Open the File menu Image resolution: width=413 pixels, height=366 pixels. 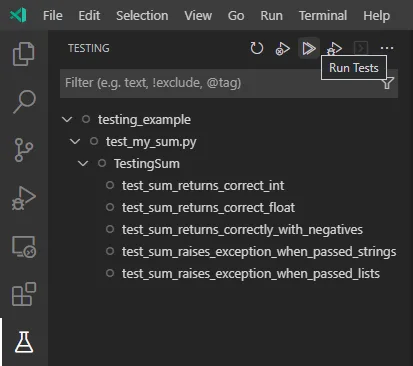pyautogui.click(x=53, y=15)
